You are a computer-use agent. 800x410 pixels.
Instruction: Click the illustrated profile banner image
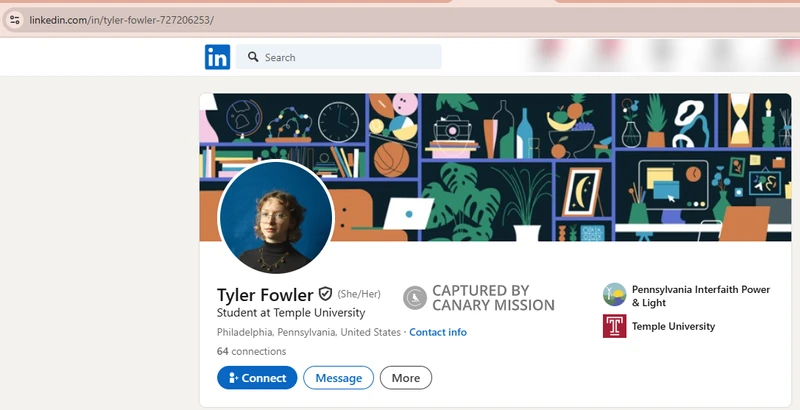point(495,167)
